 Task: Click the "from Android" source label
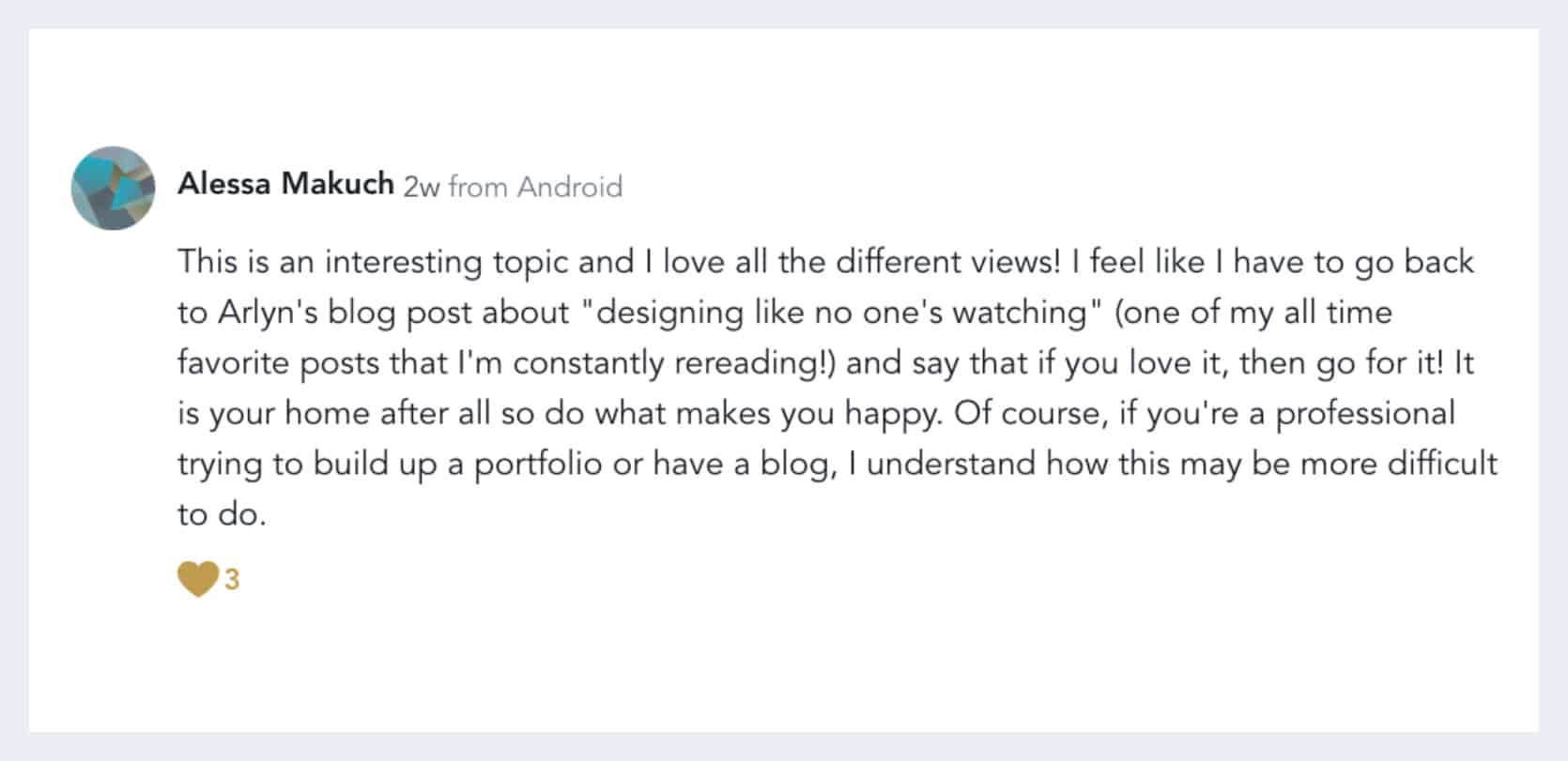pos(535,187)
